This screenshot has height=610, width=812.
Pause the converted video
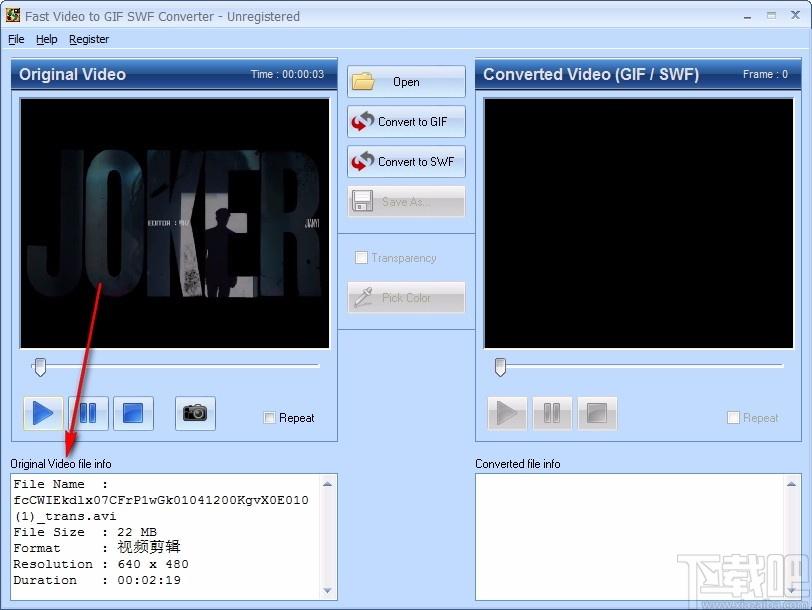[552, 413]
